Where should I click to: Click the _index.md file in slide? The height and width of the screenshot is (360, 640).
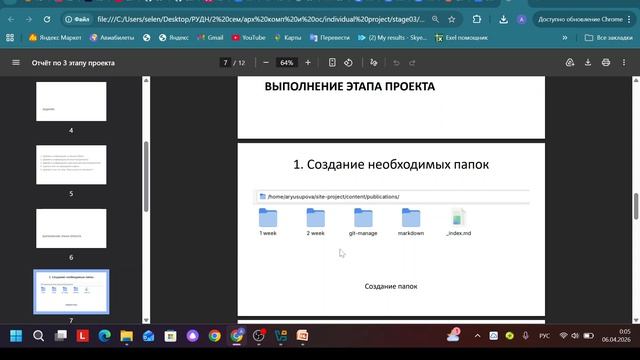coord(458,222)
